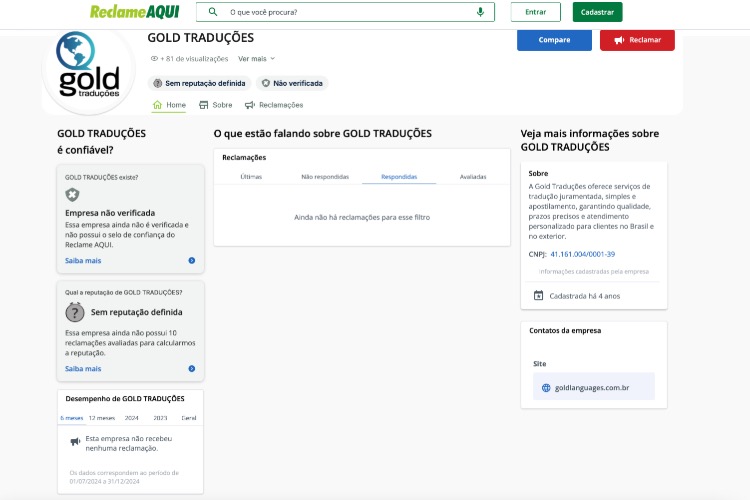Click the Home house icon

pyautogui.click(x=157, y=105)
